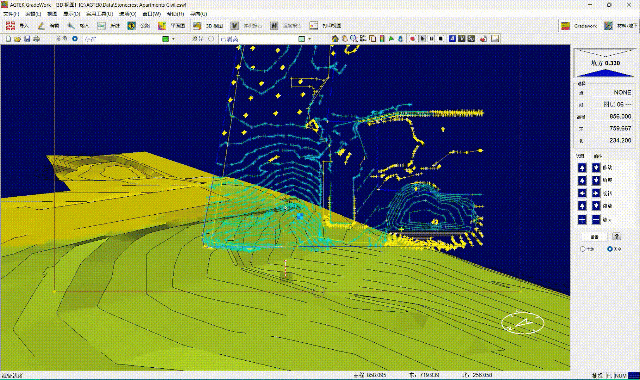The height and width of the screenshot is (380, 640).
Task: Open the 3D view toolbar button
Action: coord(209,26)
